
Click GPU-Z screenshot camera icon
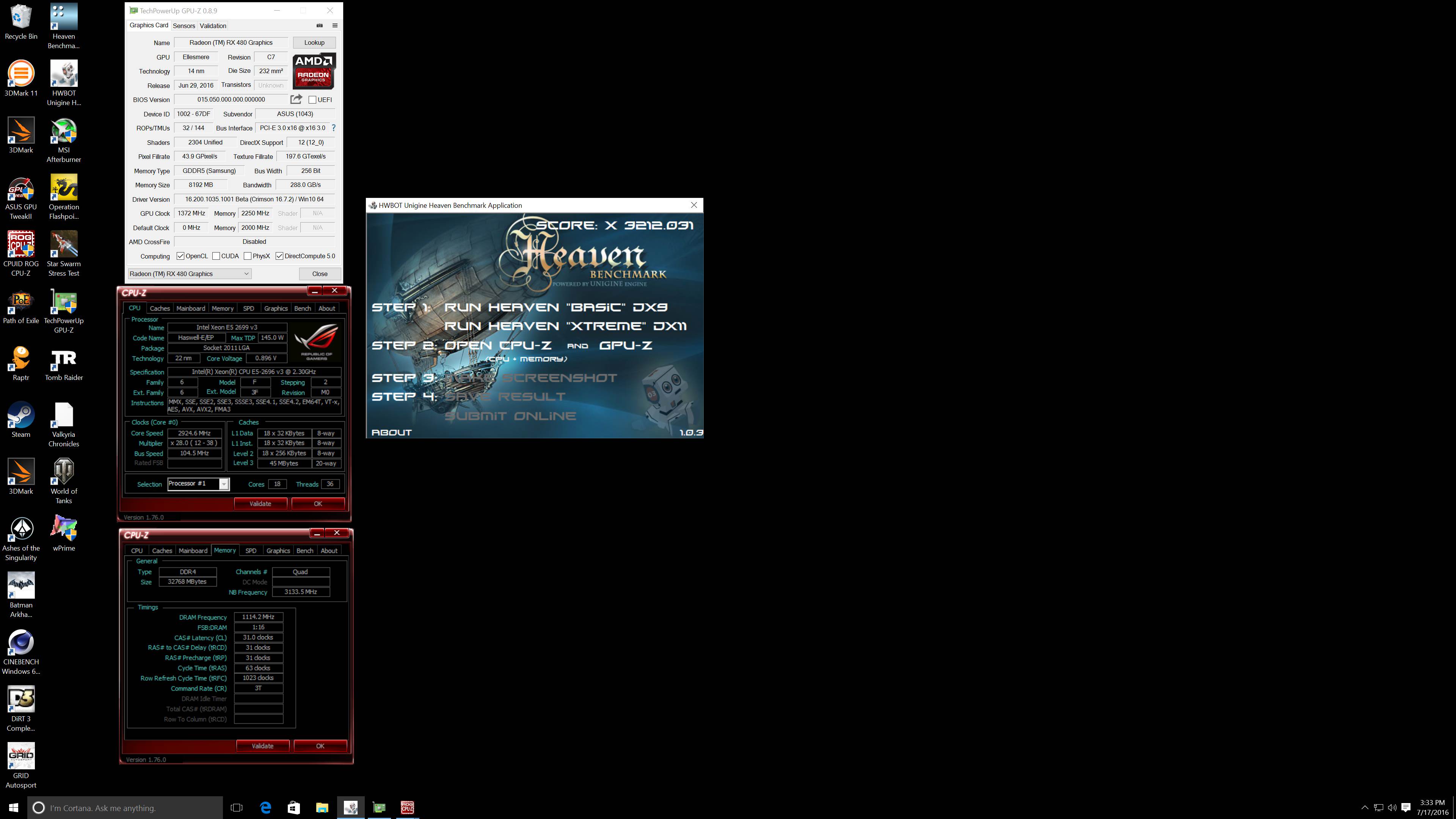point(319,25)
